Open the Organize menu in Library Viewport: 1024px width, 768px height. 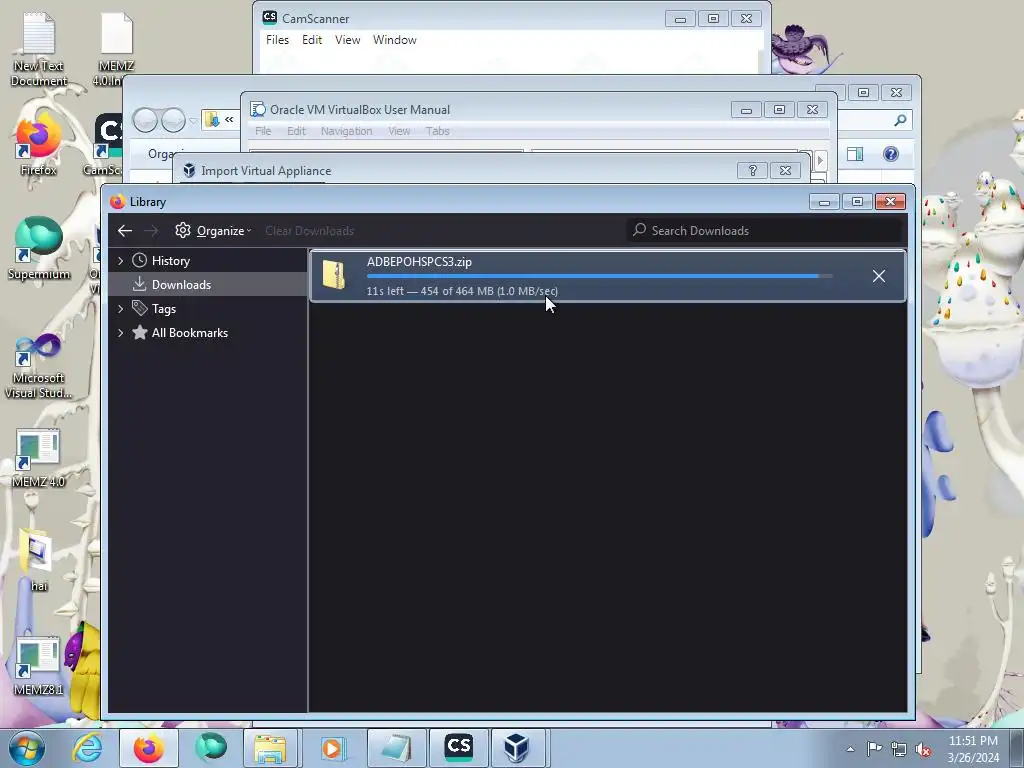pyautogui.click(x=213, y=231)
